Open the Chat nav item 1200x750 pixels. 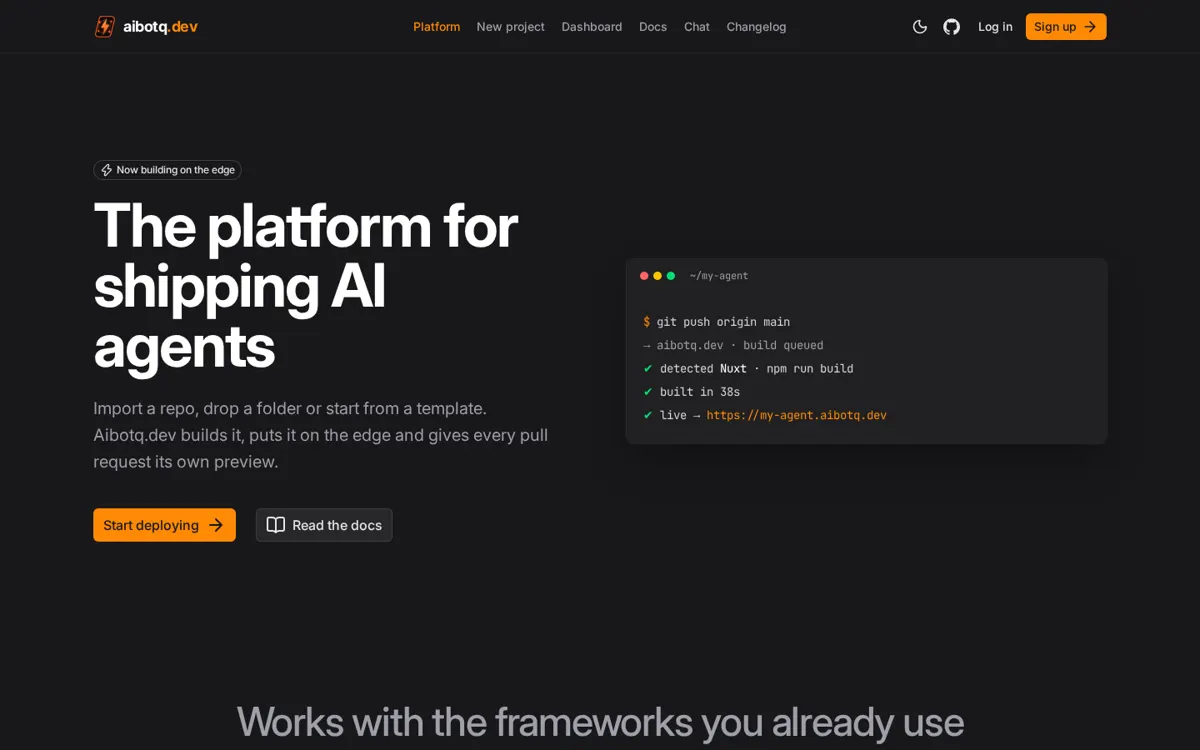(697, 27)
